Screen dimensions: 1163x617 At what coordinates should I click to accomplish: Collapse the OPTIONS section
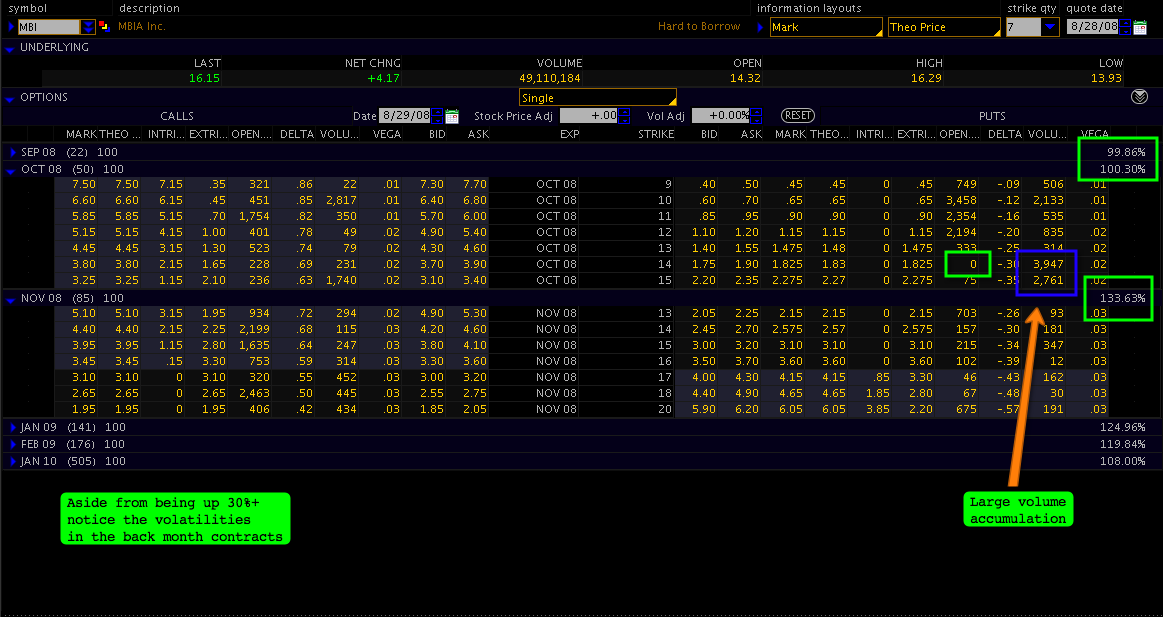[10, 98]
